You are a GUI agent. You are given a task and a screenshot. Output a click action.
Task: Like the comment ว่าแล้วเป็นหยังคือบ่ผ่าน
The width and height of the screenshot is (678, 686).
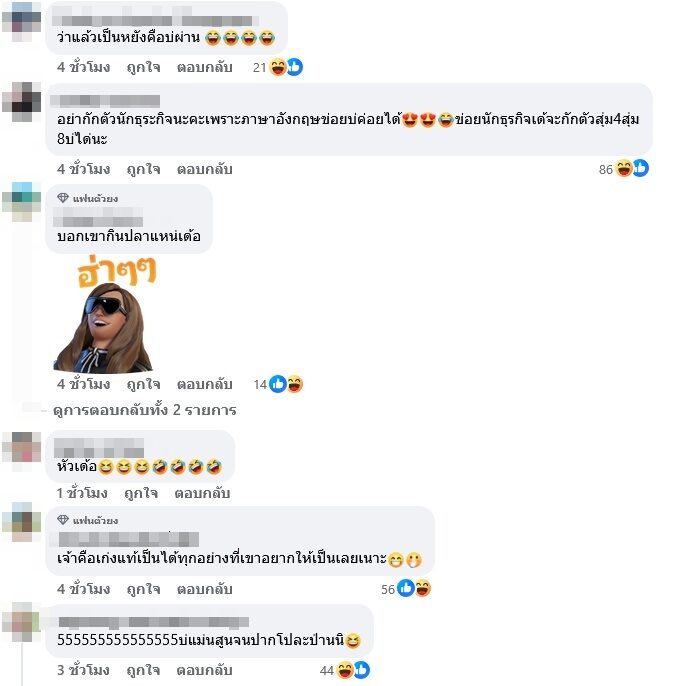click(143, 67)
